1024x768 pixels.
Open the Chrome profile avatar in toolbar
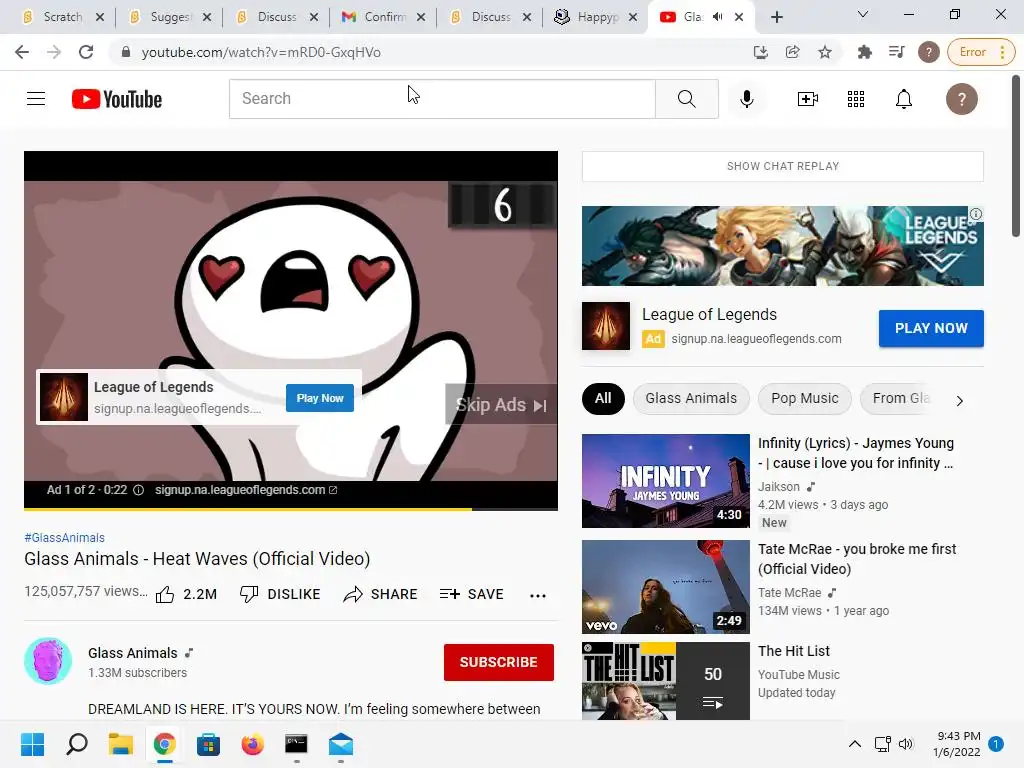[928, 52]
